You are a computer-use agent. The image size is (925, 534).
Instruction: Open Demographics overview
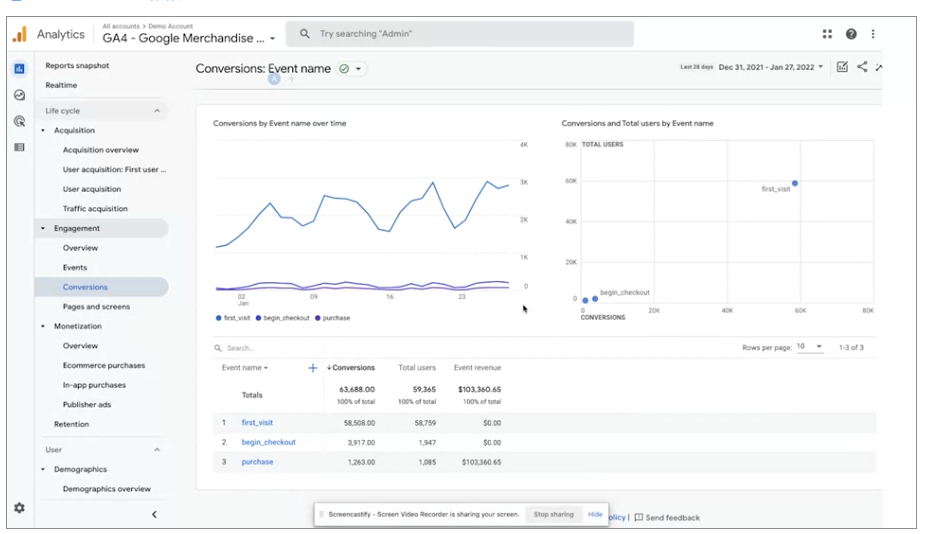pyautogui.click(x=107, y=489)
